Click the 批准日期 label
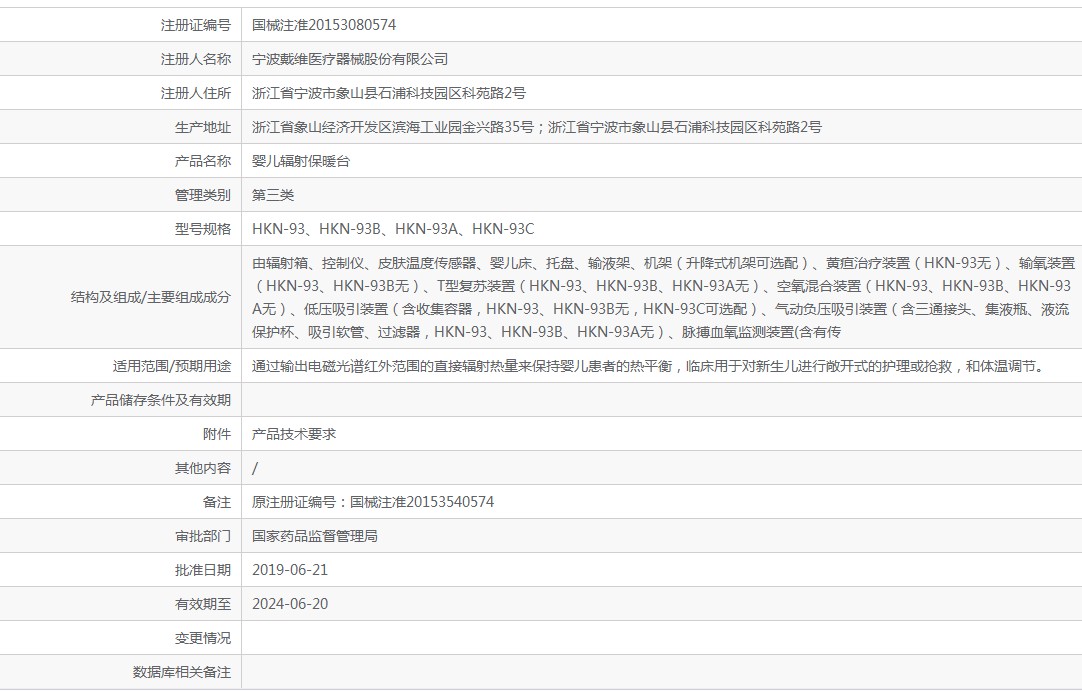1082x692 pixels. pyautogui.click(x=202, y=570)
